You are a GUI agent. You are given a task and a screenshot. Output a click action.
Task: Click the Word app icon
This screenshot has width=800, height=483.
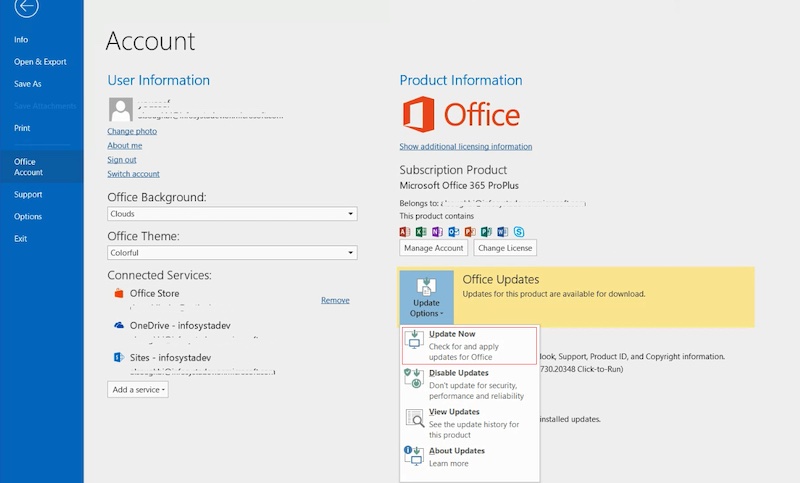tap(503, 232)
